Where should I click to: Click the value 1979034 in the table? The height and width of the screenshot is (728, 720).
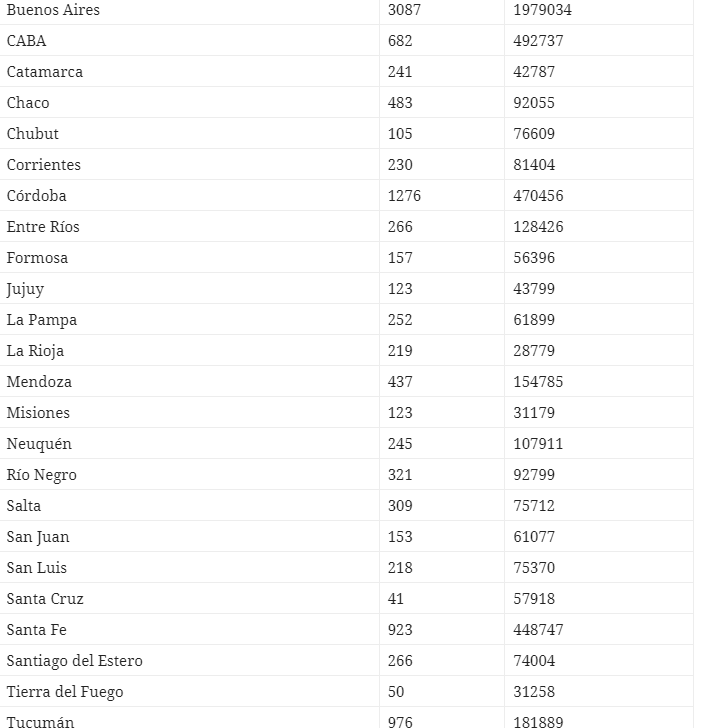(x=543, y=10)
